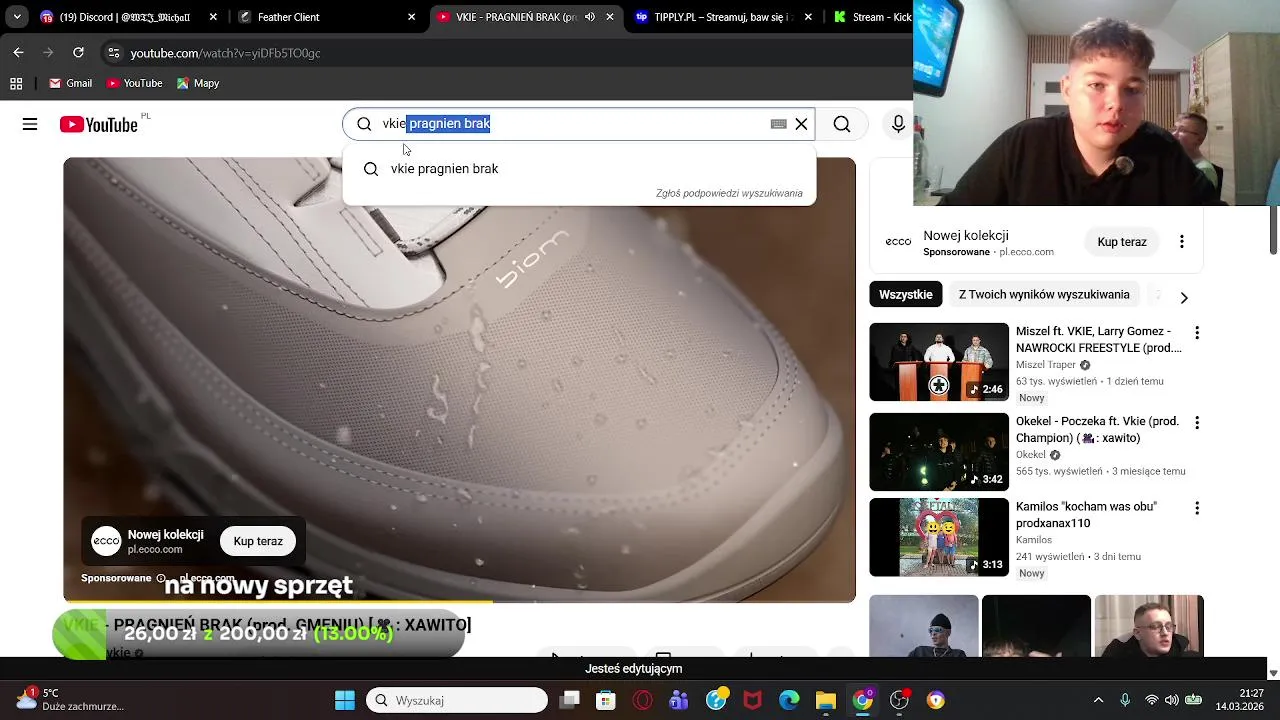Click the taskbar 'Wyszukaj' search box
Viewport: 1280px width, 720px height.
pyautogui.click(x=457, y=700)
